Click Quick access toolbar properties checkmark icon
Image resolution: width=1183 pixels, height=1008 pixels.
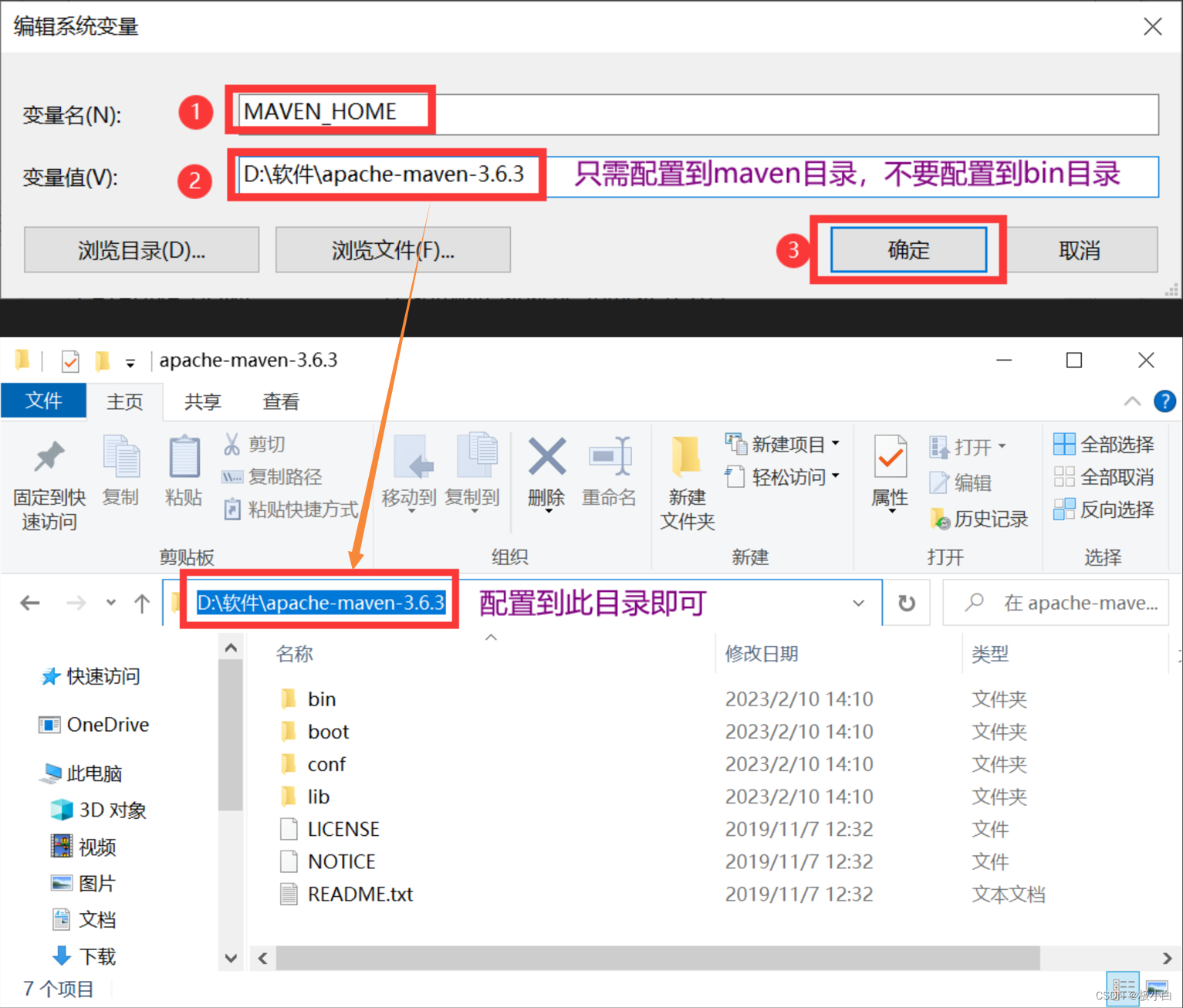pos(70,360)
